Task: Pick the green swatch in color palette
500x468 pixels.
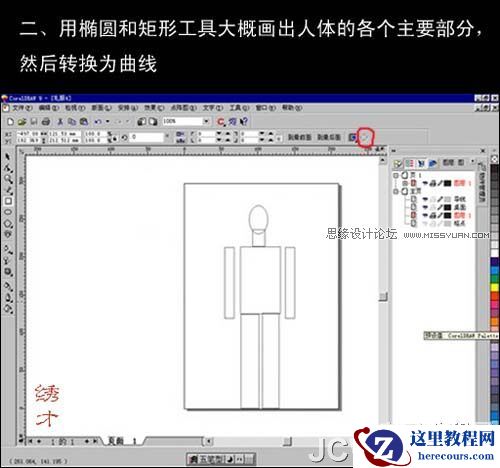Action: (x=495, y=278)
